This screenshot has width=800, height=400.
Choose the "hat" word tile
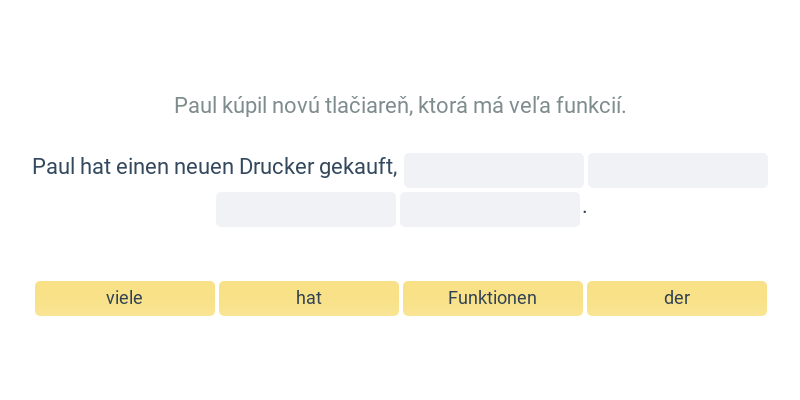coord(309,298)
